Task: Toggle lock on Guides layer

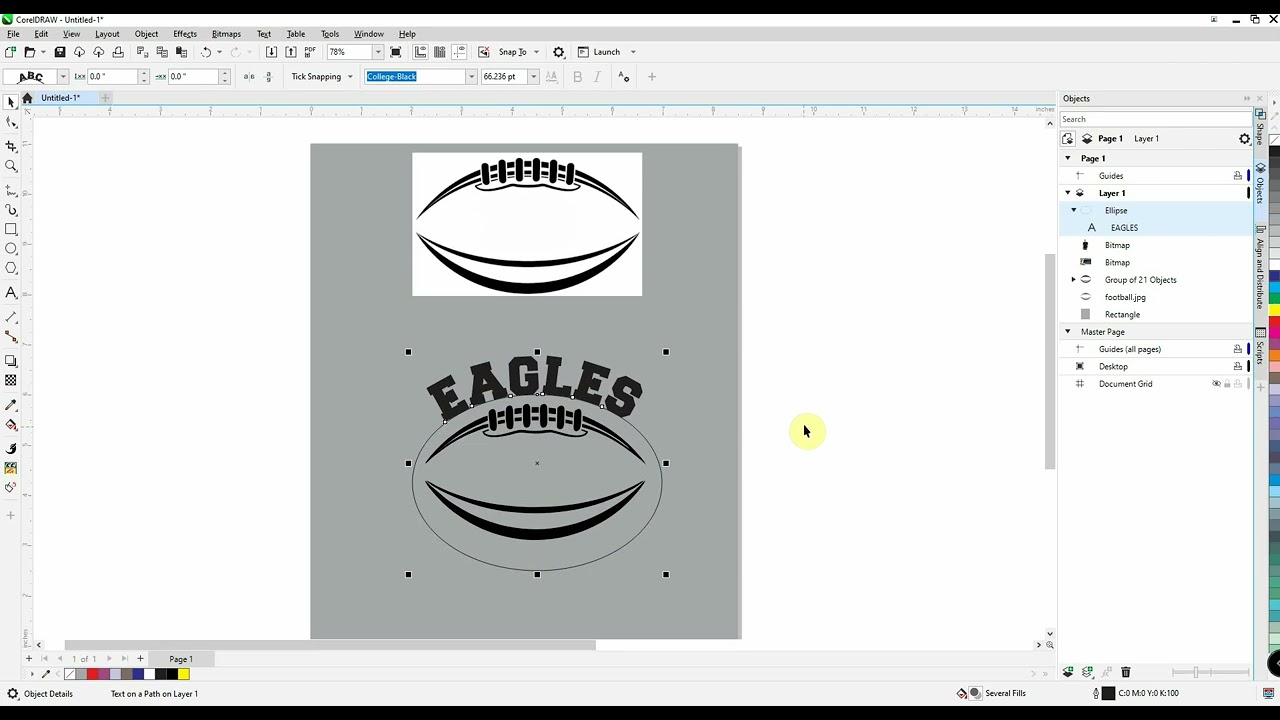Action: click(1237, 176)
